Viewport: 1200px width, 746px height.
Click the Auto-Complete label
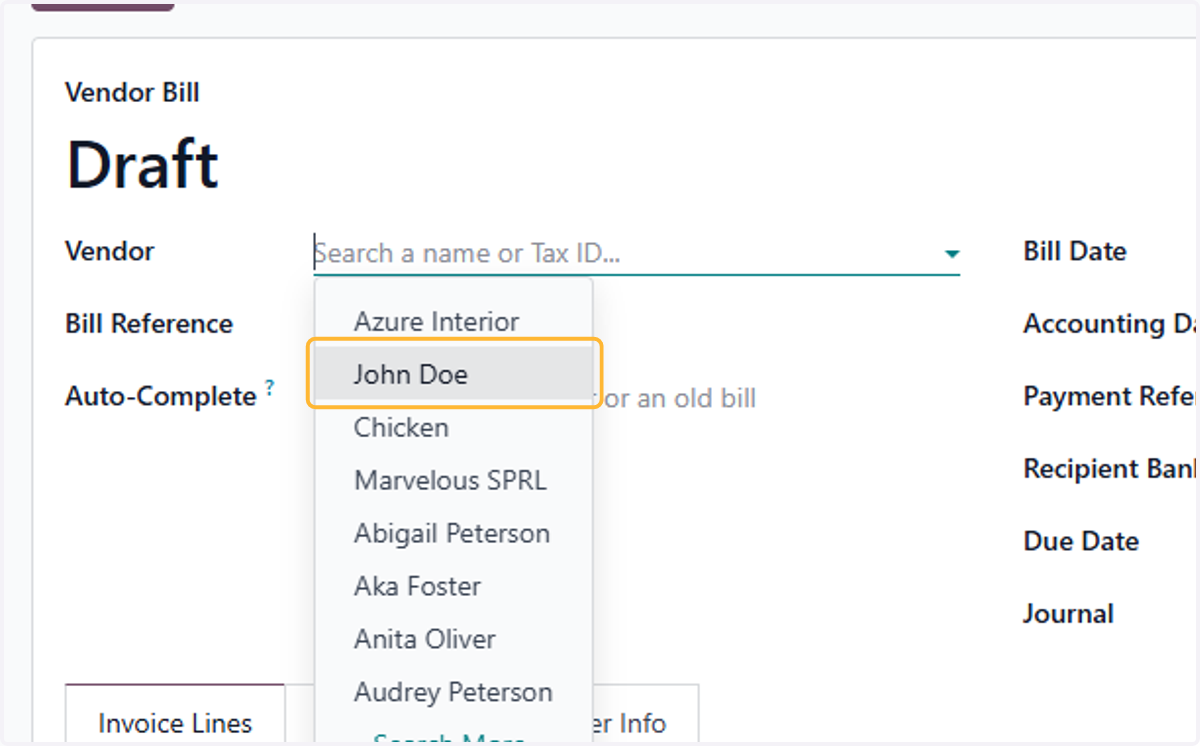pyautogui.click(x=161, y=398)
